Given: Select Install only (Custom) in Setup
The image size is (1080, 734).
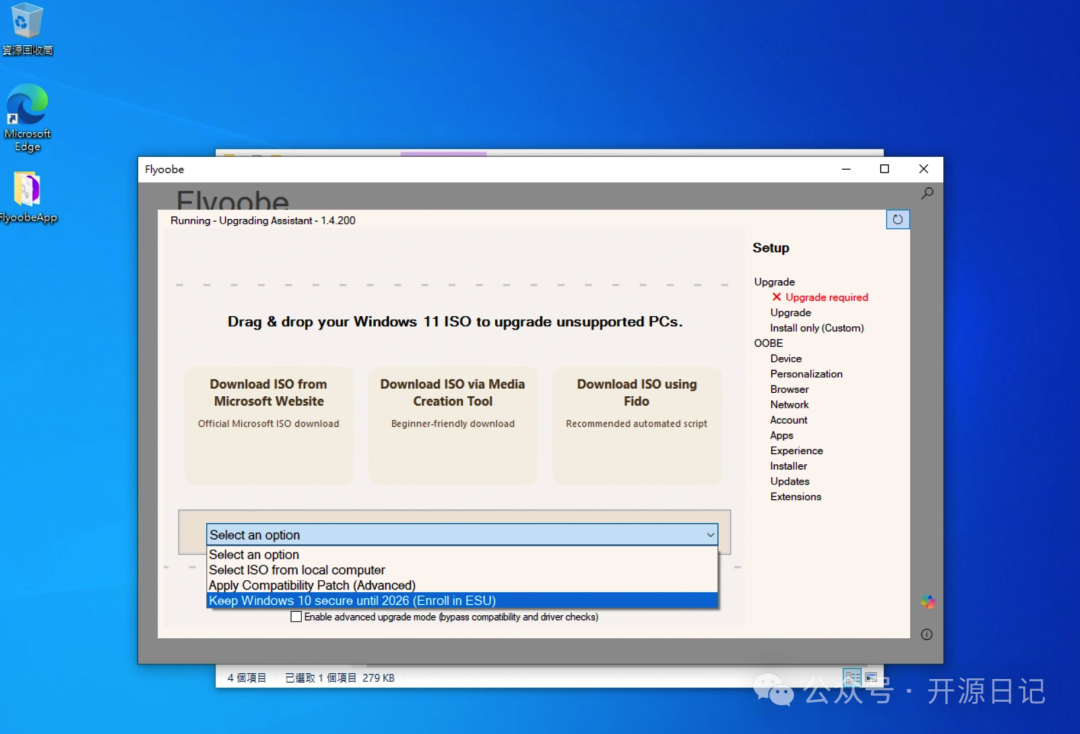Looking at the screenshot, I should coord(816,328).
